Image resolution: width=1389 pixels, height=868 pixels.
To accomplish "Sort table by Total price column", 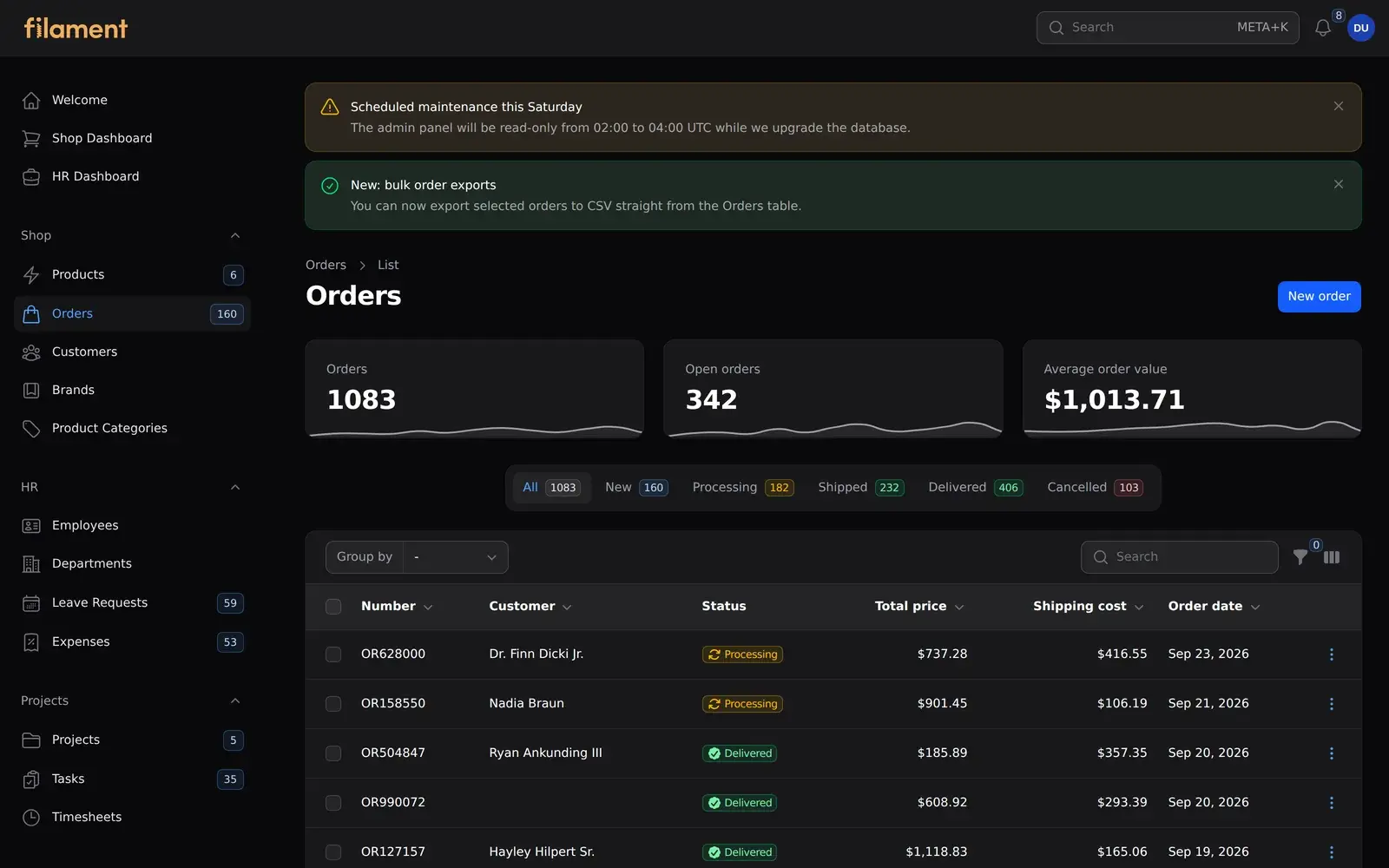I will [918, 606].
